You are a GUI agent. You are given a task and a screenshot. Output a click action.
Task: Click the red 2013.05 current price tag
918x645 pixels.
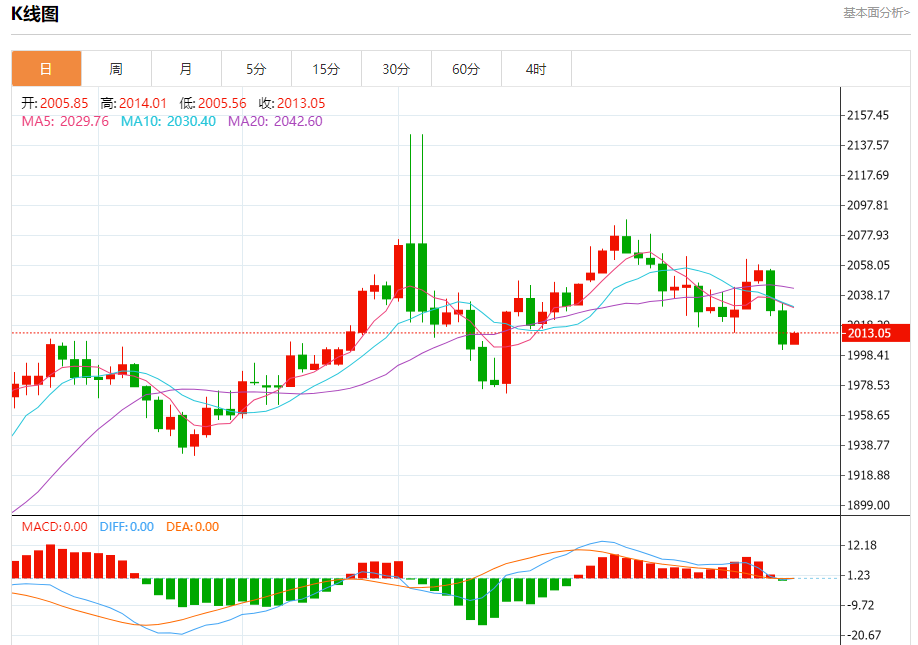875,333
